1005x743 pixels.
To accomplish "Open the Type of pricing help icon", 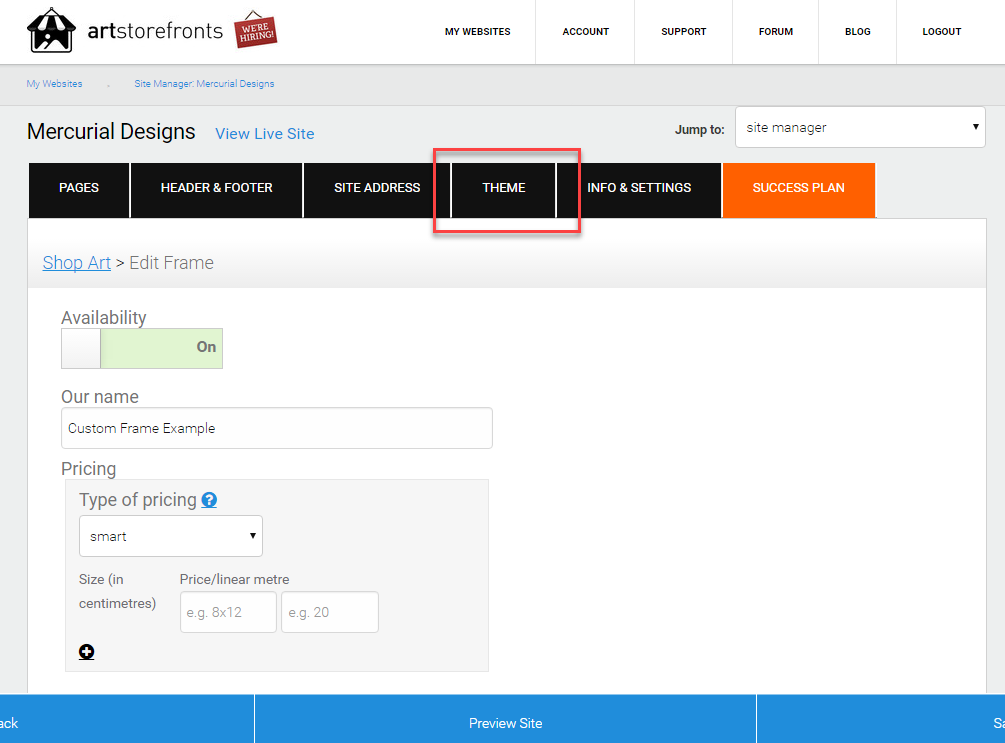I will click(209, 500).
